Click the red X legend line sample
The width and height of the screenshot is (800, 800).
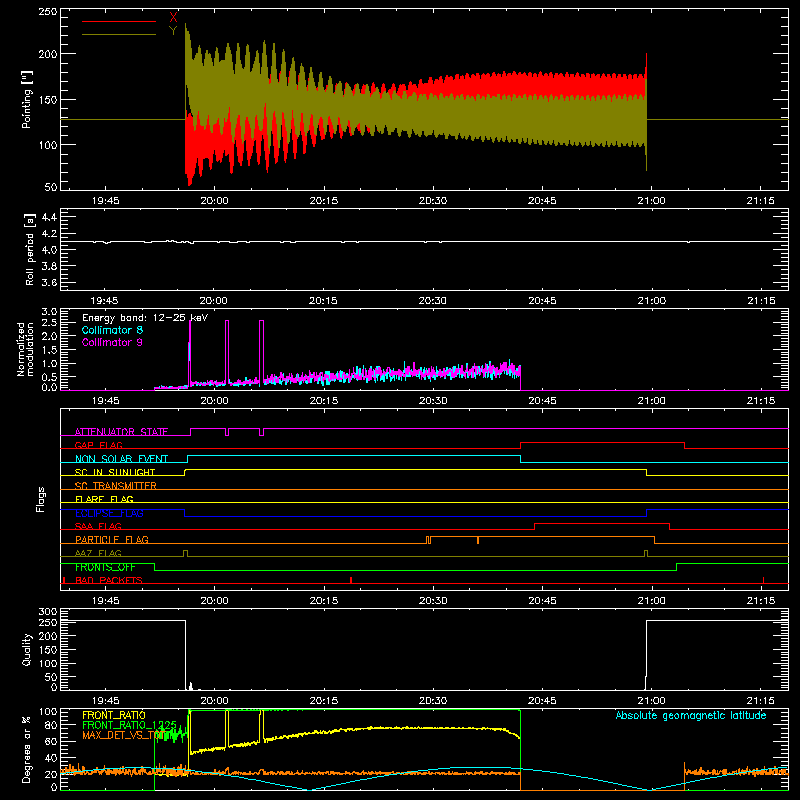click(x=118, y=21)
